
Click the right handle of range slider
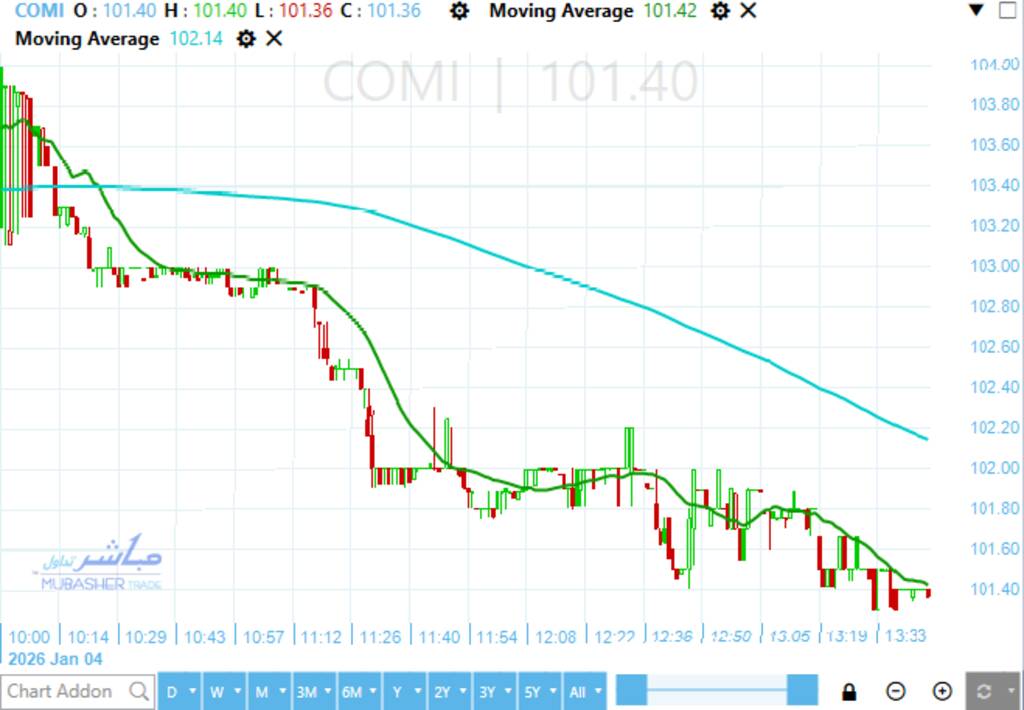[x=802, y=691]
